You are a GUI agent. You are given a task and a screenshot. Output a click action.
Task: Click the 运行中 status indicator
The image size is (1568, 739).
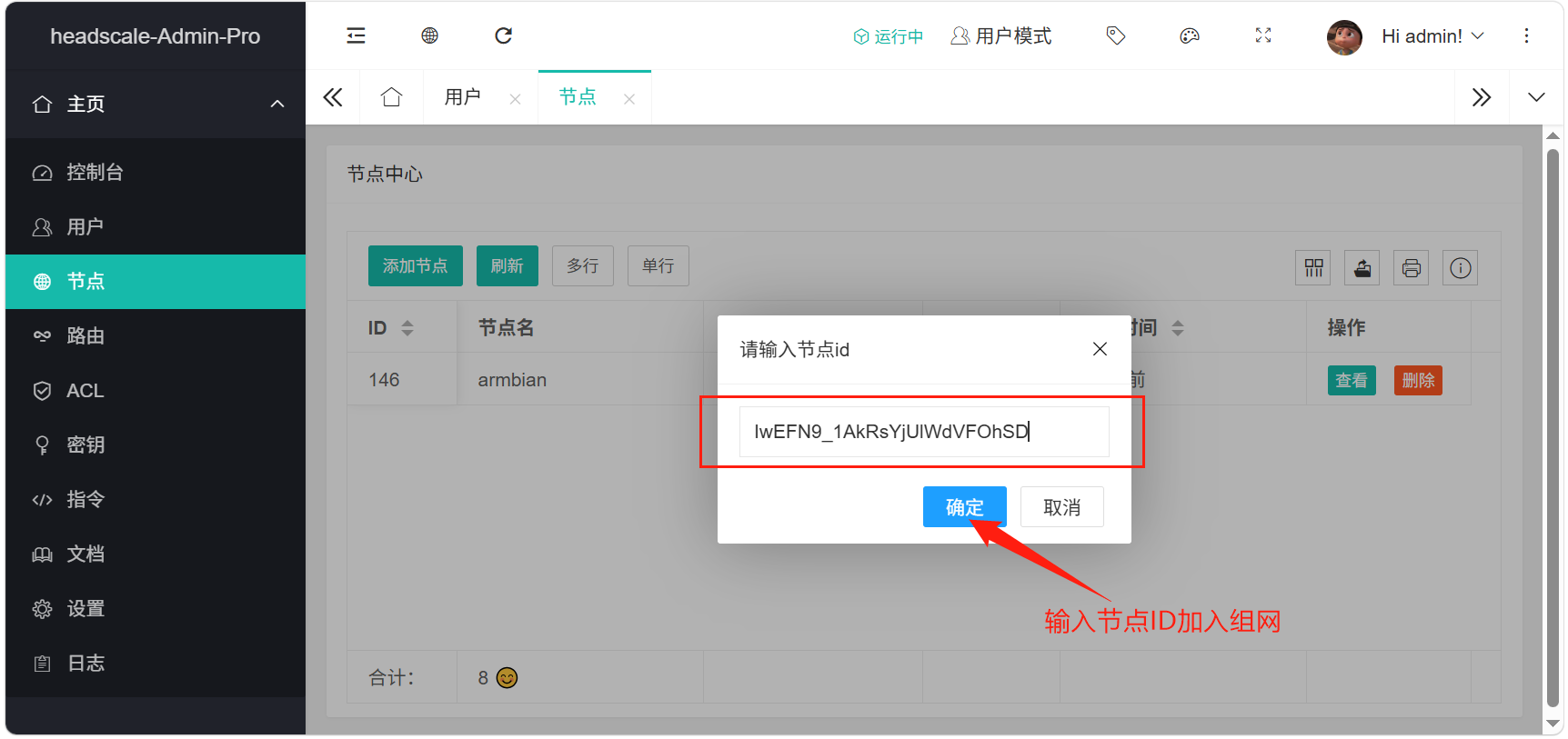tap(888, 36)
